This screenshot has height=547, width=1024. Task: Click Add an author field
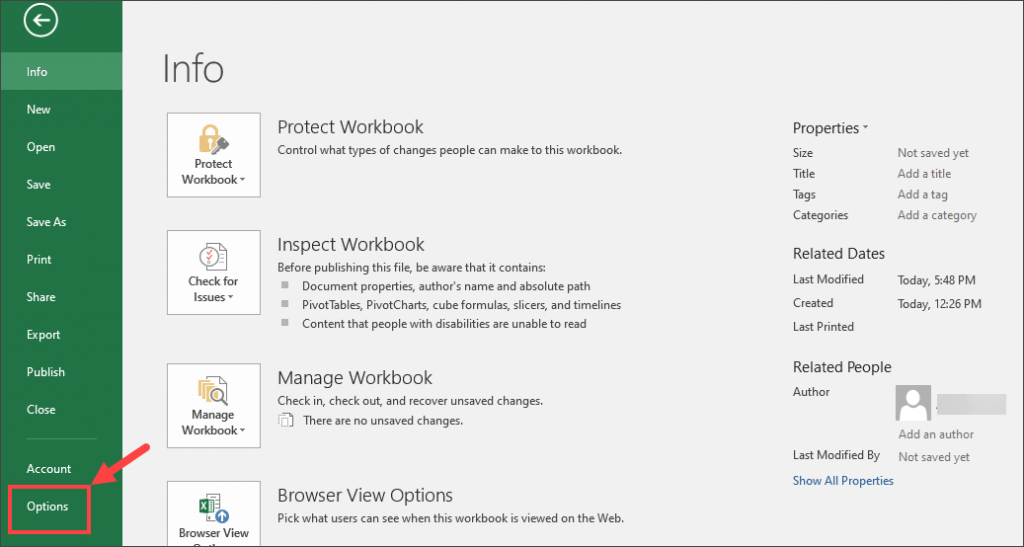(x=936, y=434)
